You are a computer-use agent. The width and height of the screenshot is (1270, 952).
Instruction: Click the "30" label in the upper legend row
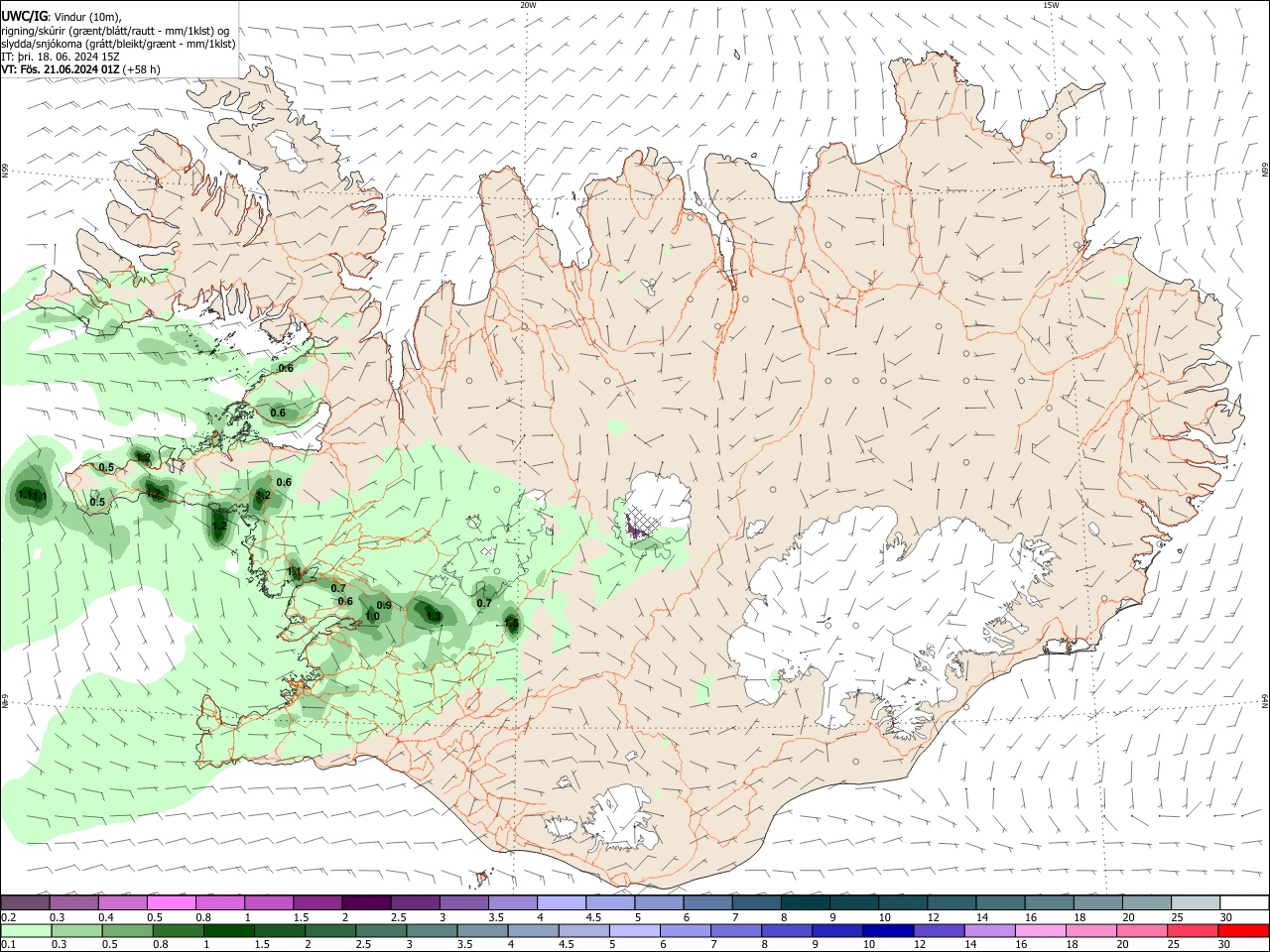(x=1226, y=917)
